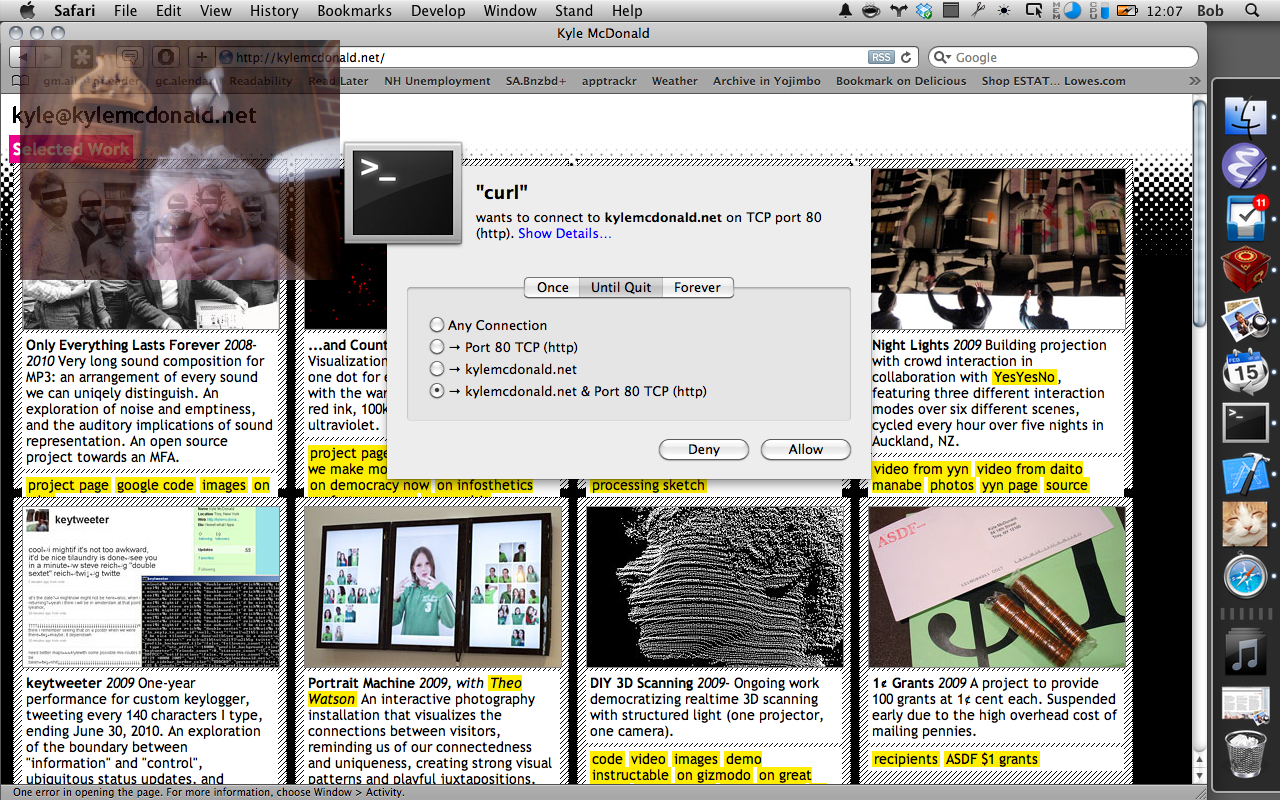The width and height of the screenshot is (1280, 800).
Task: Reload the page with the refresh icon
Action: coord(906,58)
